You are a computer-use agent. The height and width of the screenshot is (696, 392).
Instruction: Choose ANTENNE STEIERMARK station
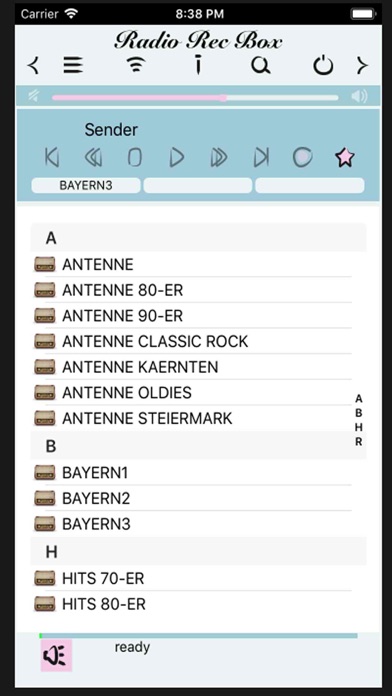[x=198, y=418]
